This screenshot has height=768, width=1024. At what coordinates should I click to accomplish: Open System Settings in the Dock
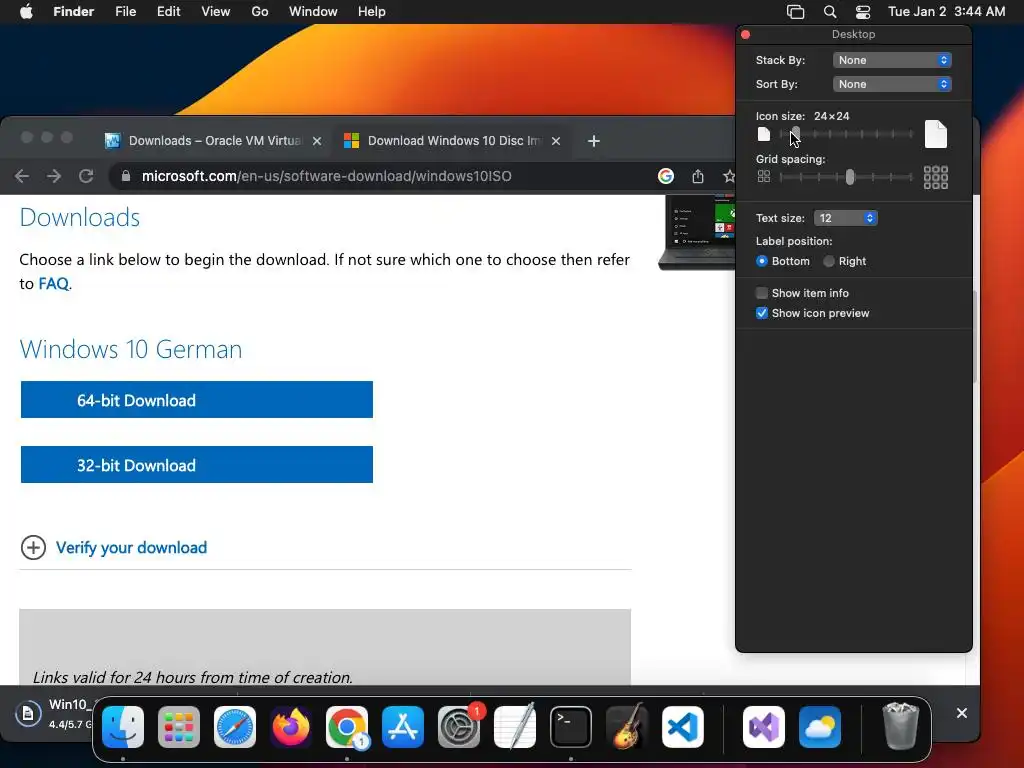pos(459,727)
